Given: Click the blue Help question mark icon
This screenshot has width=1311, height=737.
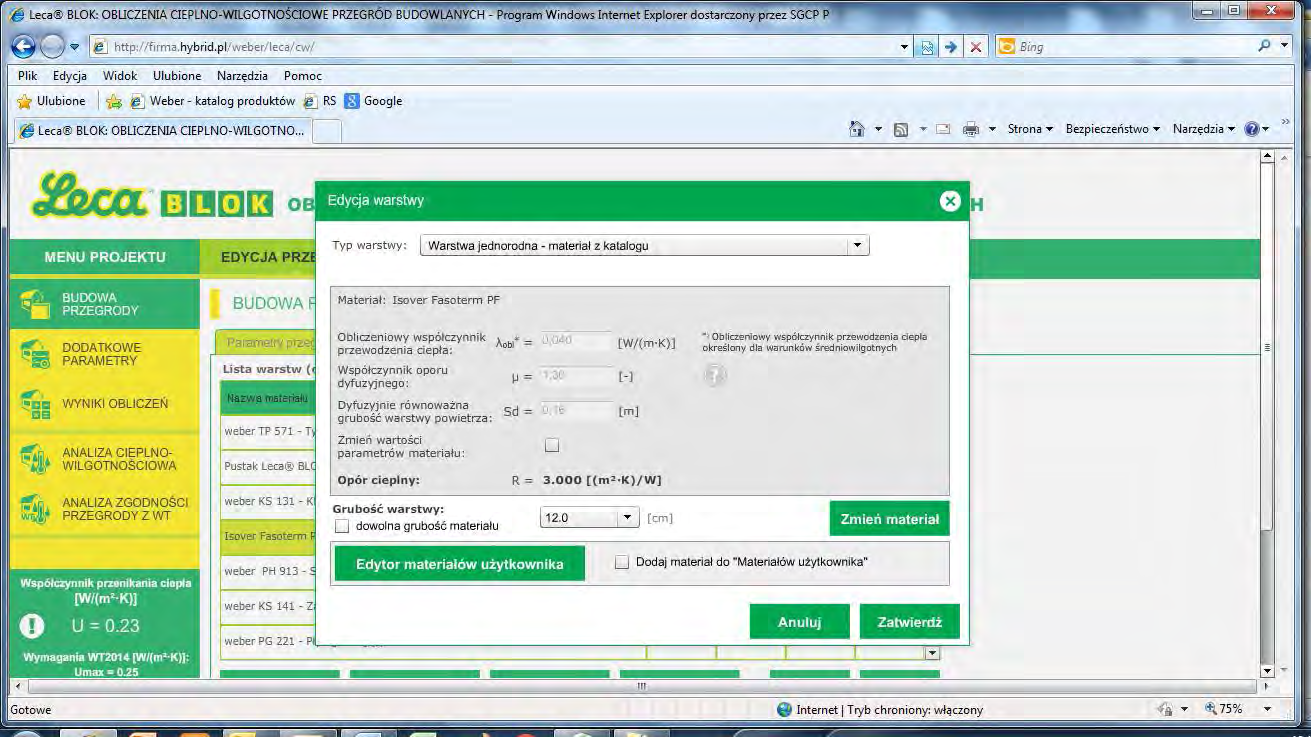Looking at the screenshot, I should pos(1250,129).
